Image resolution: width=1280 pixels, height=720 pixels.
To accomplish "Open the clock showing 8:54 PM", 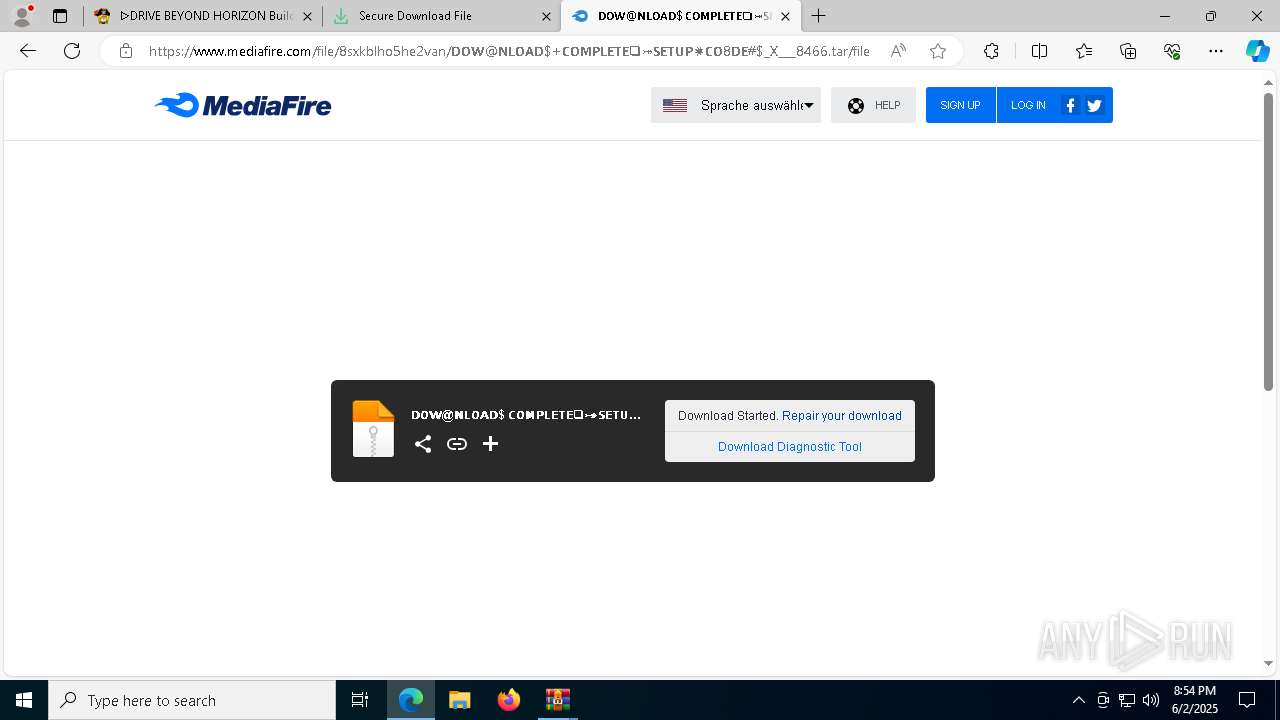I will pos(1195,700).
